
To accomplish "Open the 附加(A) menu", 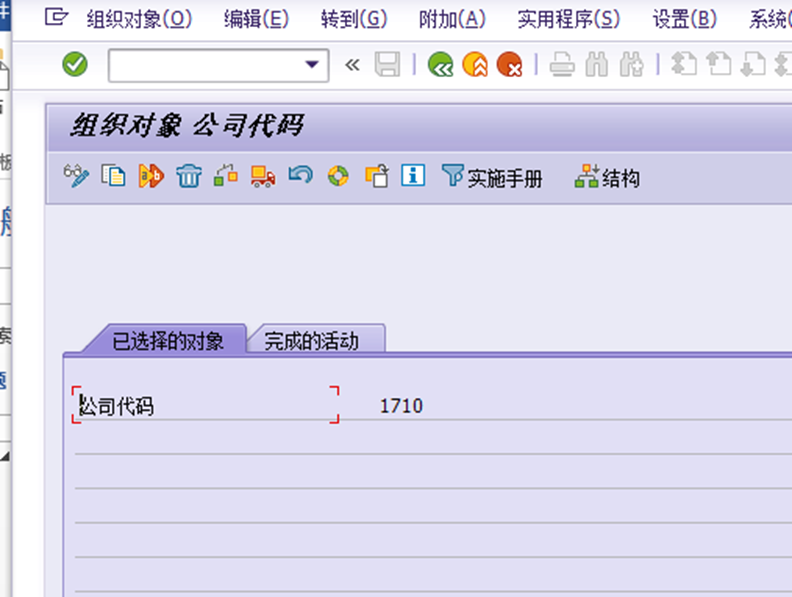I will point(452,19).
